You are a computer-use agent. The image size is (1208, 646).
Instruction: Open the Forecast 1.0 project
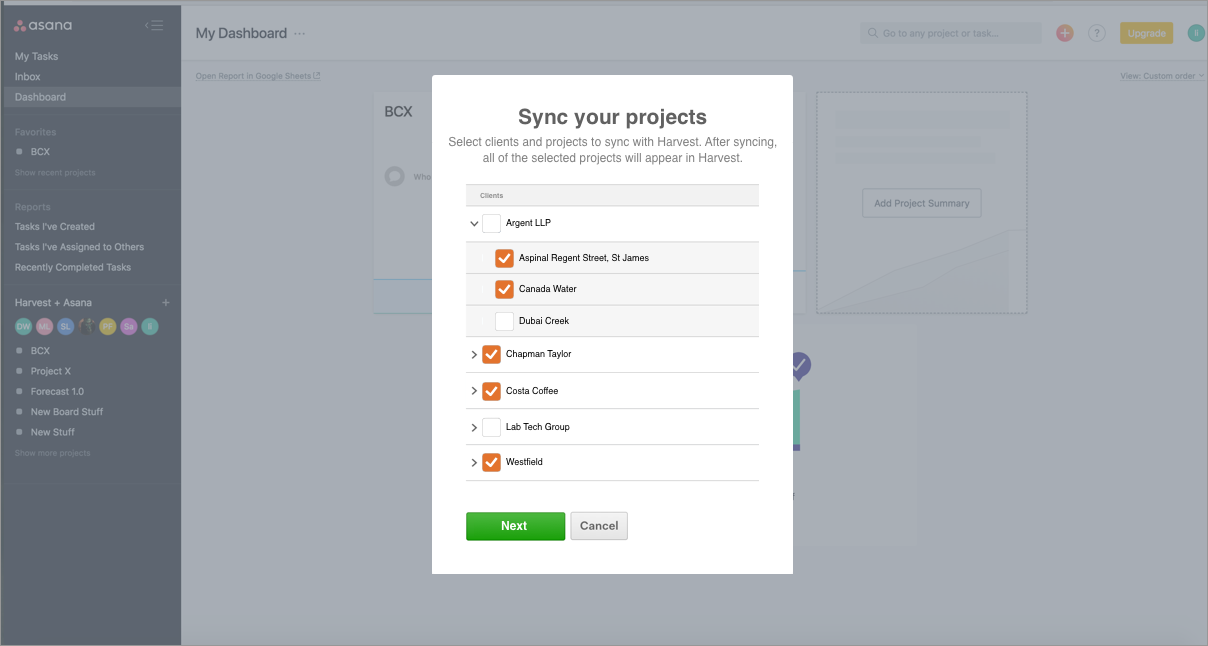[x=57, y=392]
